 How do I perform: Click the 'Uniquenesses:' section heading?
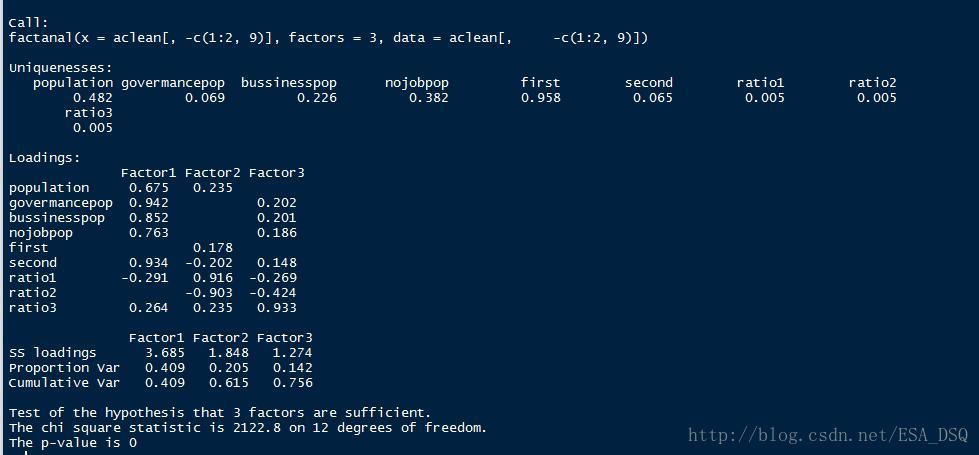click(x=60, y=67)
